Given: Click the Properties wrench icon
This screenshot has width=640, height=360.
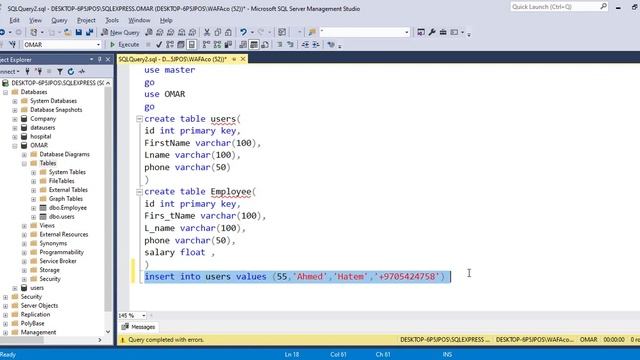Looking at the screenshot, I should [432, 32].
